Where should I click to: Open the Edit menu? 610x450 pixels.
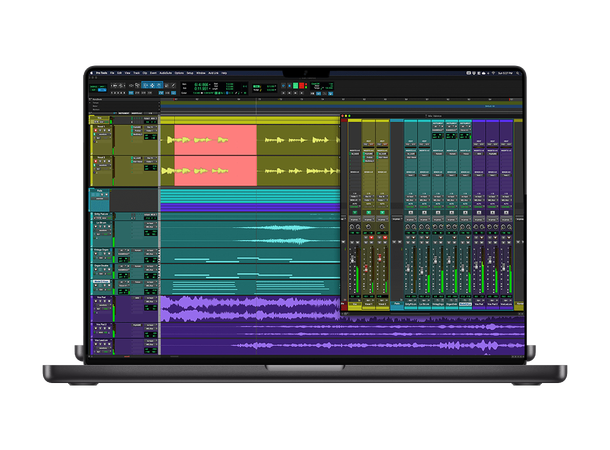[119, 73]
